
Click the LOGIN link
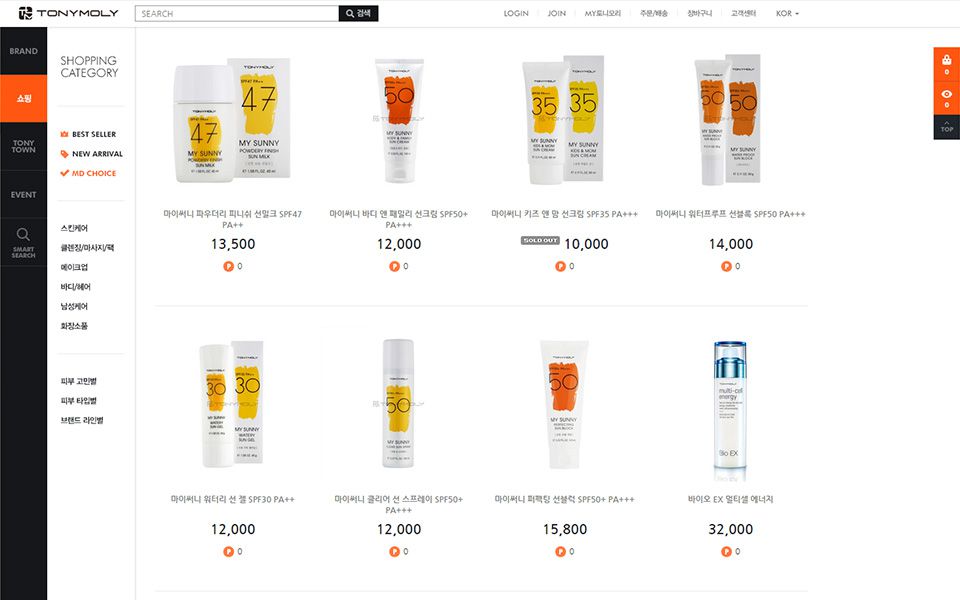[x=516, y=13]
